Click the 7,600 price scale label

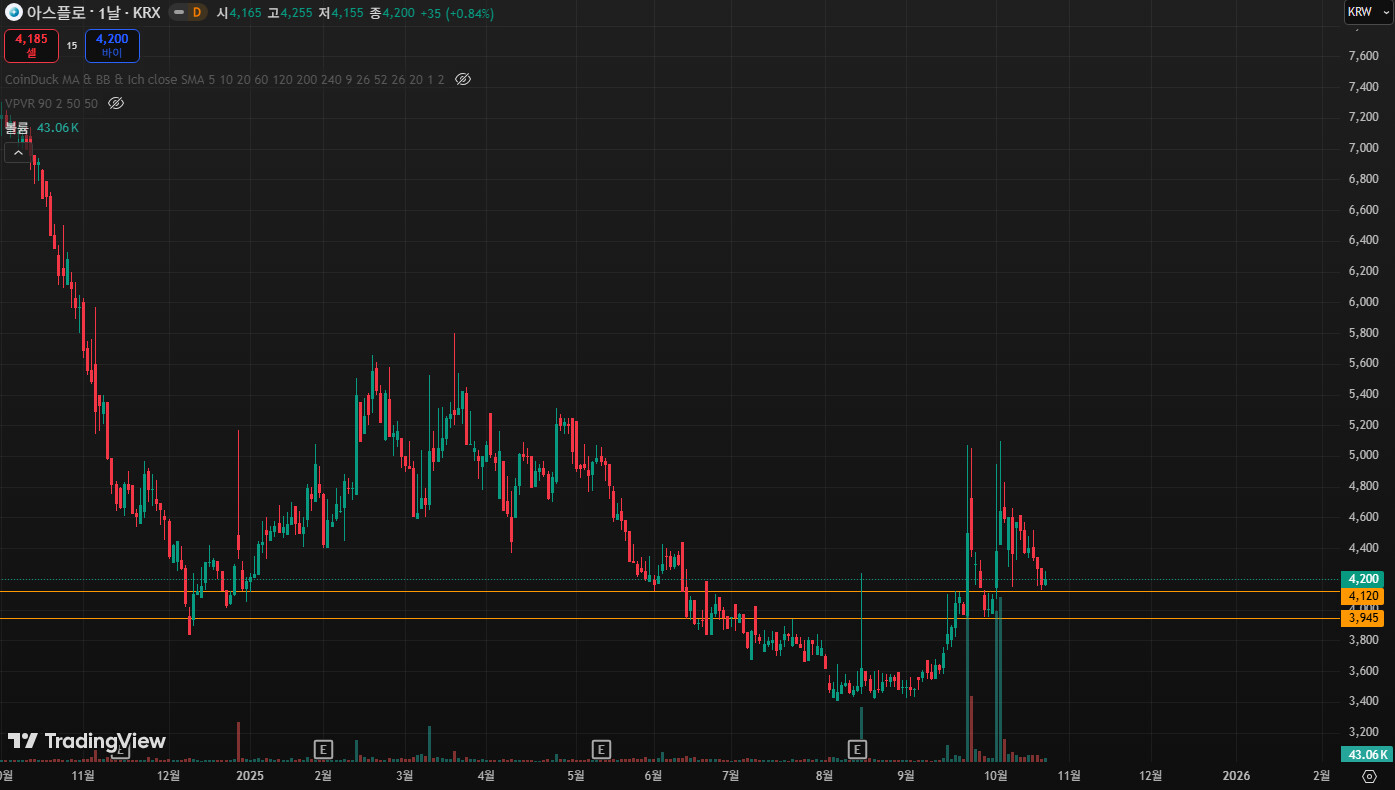(x=1364, y=56)
